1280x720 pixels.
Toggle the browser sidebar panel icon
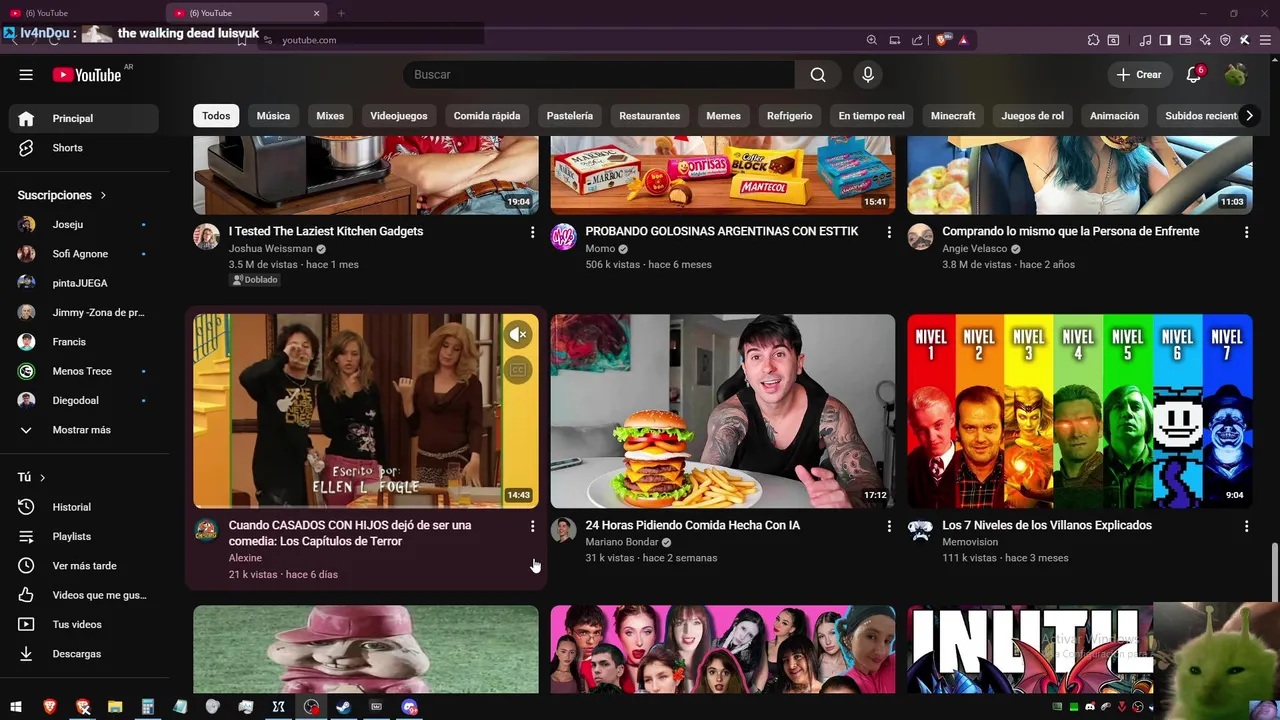click(x=1165, y=40)
